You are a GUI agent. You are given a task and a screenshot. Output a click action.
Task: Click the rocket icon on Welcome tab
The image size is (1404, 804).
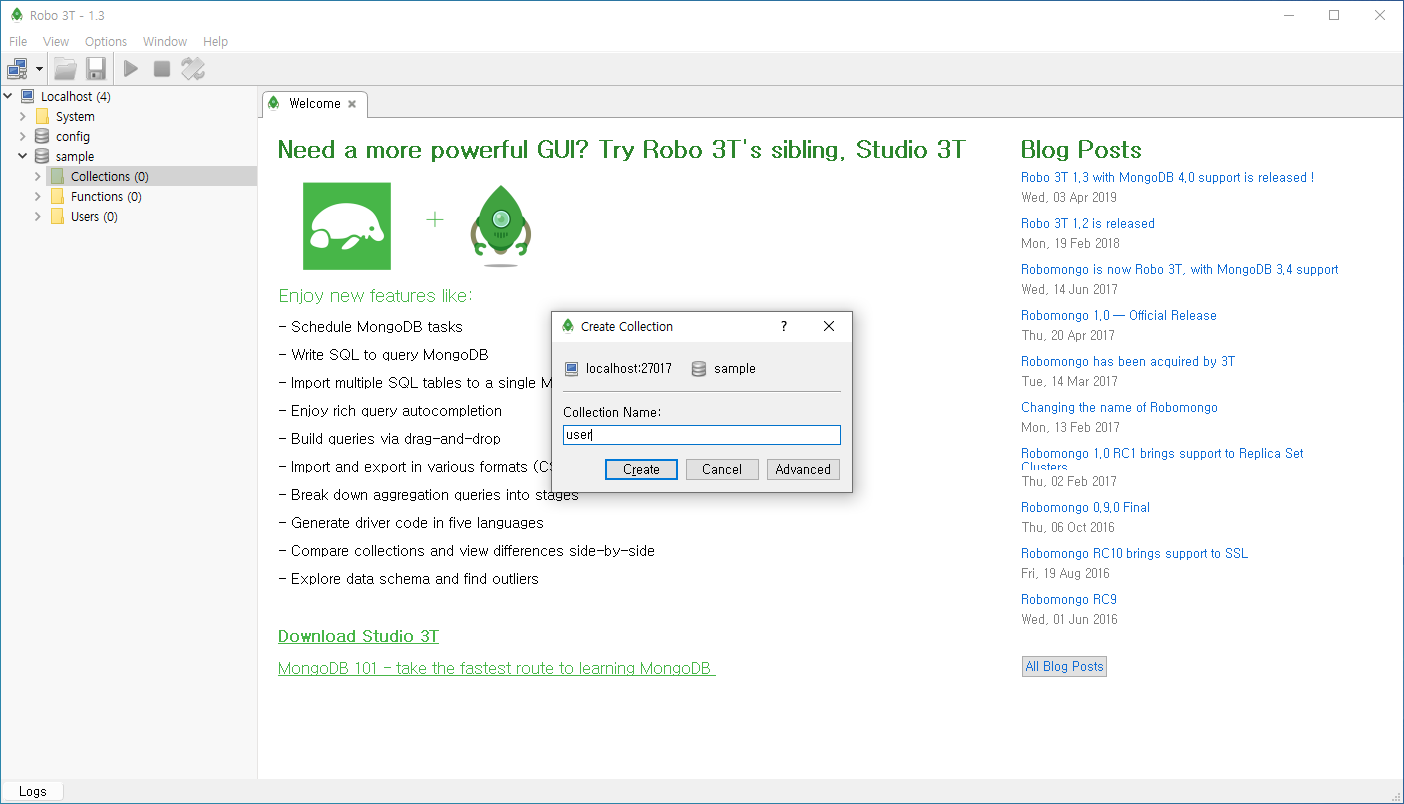pos(274,103)
